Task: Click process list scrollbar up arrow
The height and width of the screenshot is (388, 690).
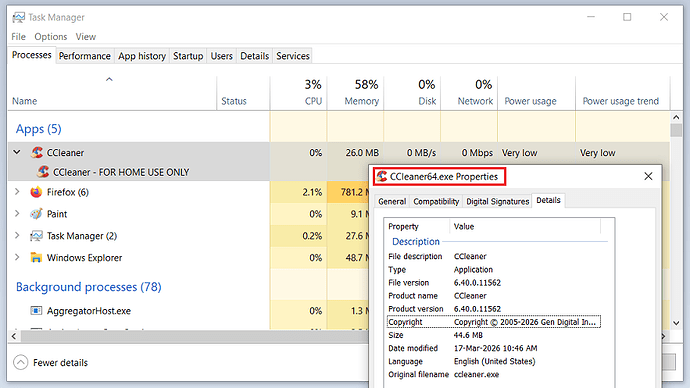Action: pos(676,117)
